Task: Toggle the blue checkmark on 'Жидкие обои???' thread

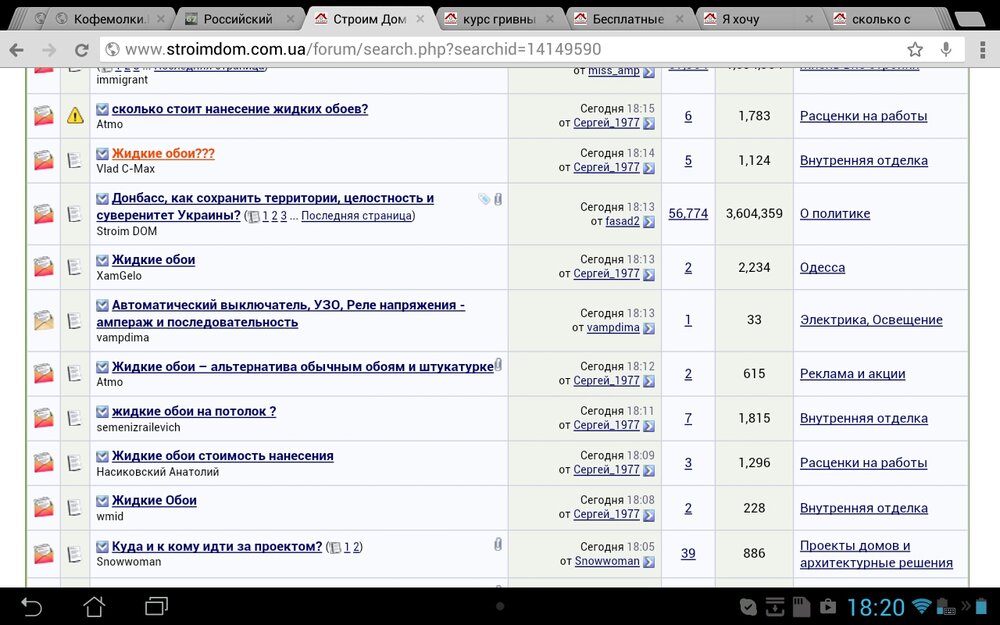Action: coord(103,153)
